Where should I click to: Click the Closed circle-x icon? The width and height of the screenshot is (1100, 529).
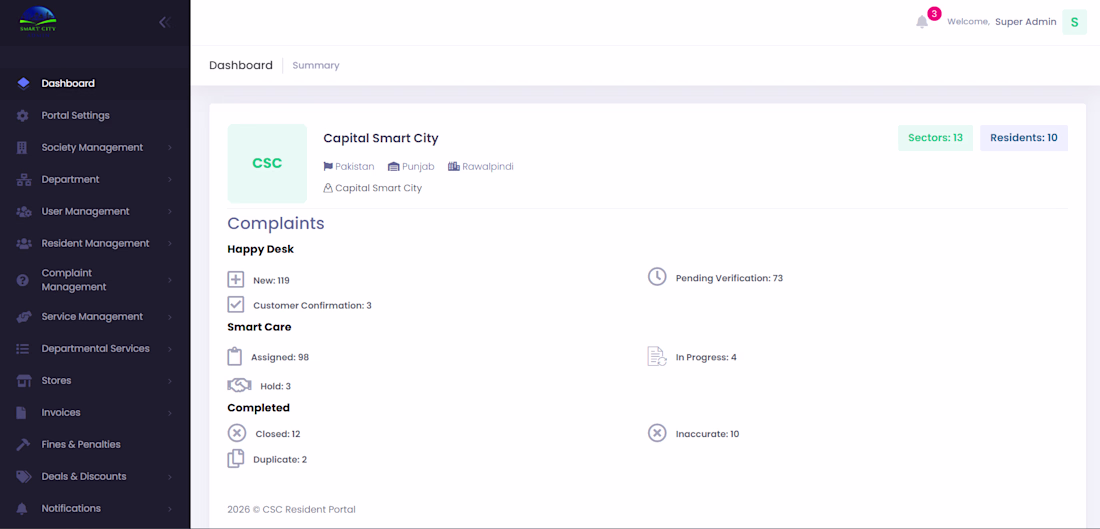click(x=237, y=433)
